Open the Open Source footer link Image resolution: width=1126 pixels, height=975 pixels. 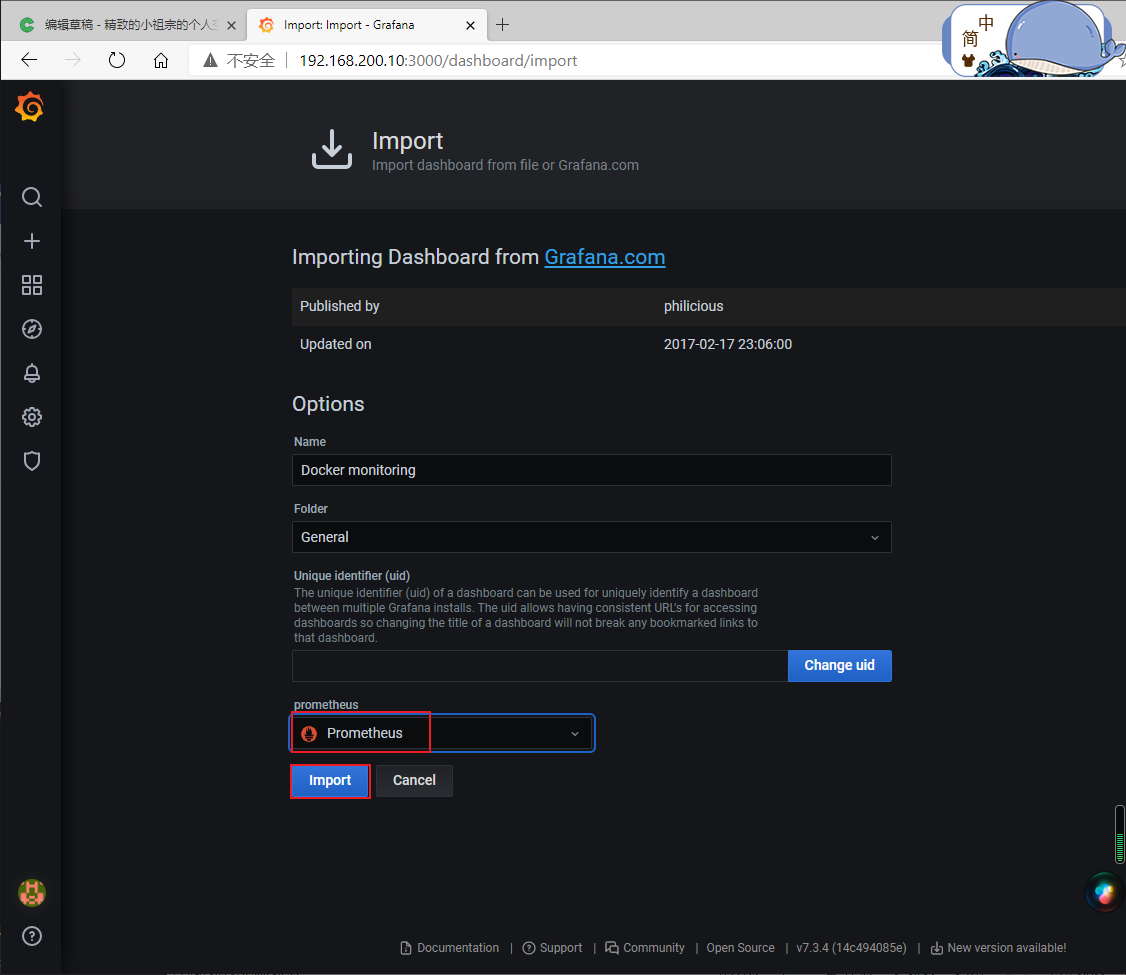740,948
